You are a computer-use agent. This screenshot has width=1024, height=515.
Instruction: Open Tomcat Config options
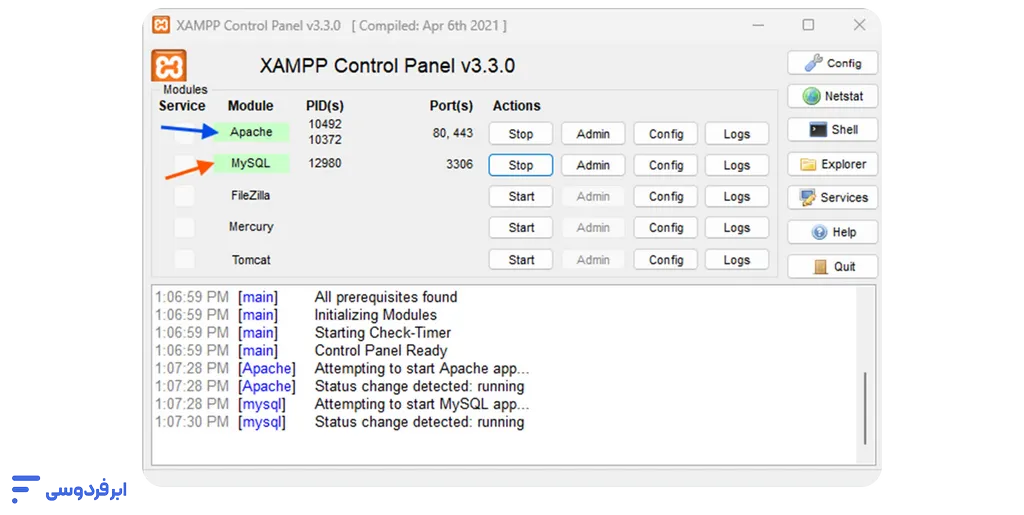pos(665,260)
